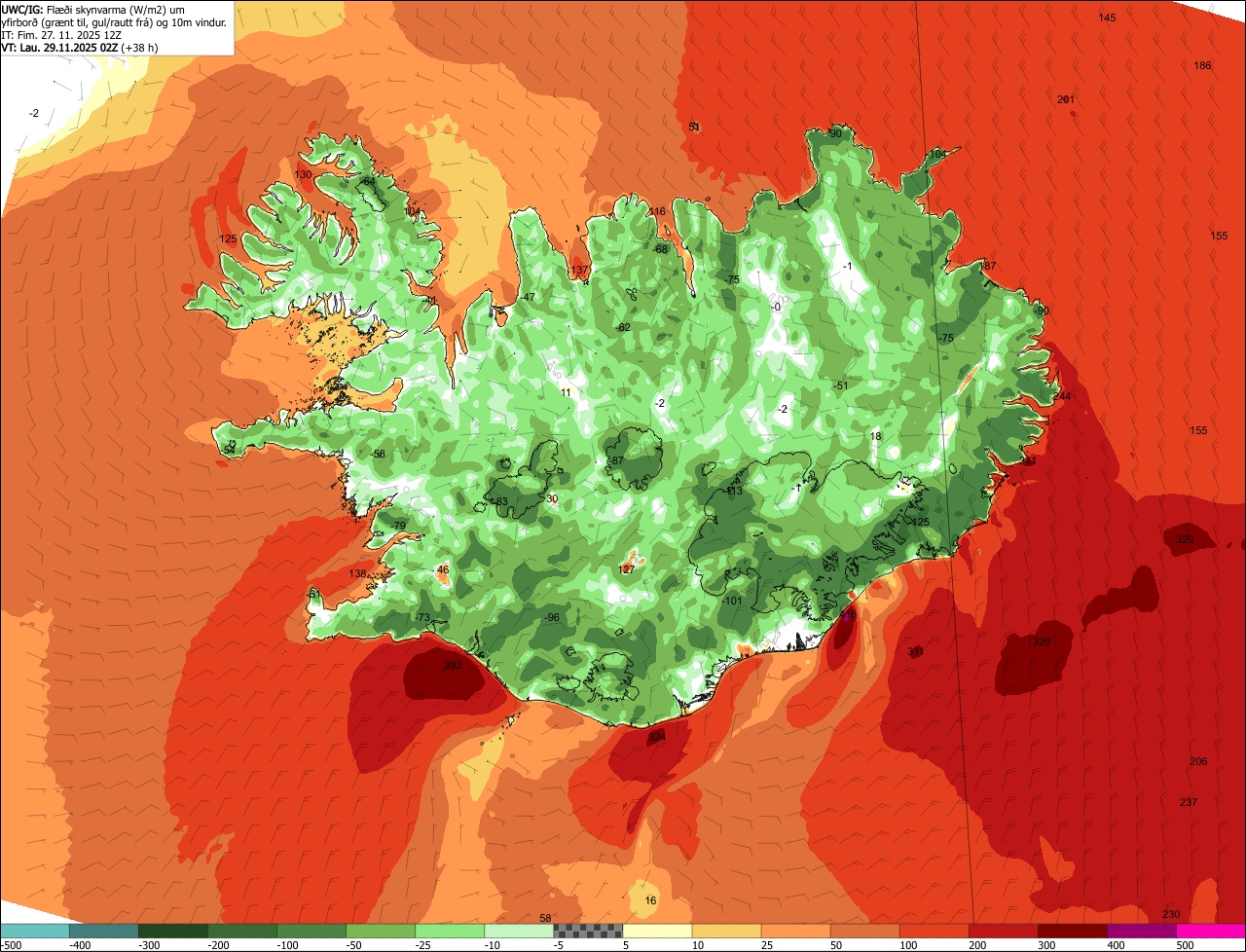The width and height of the screenshot is (1246, 952).
Task: Select the -200 to -100 green legend swatch
Action: coord(242,931)
